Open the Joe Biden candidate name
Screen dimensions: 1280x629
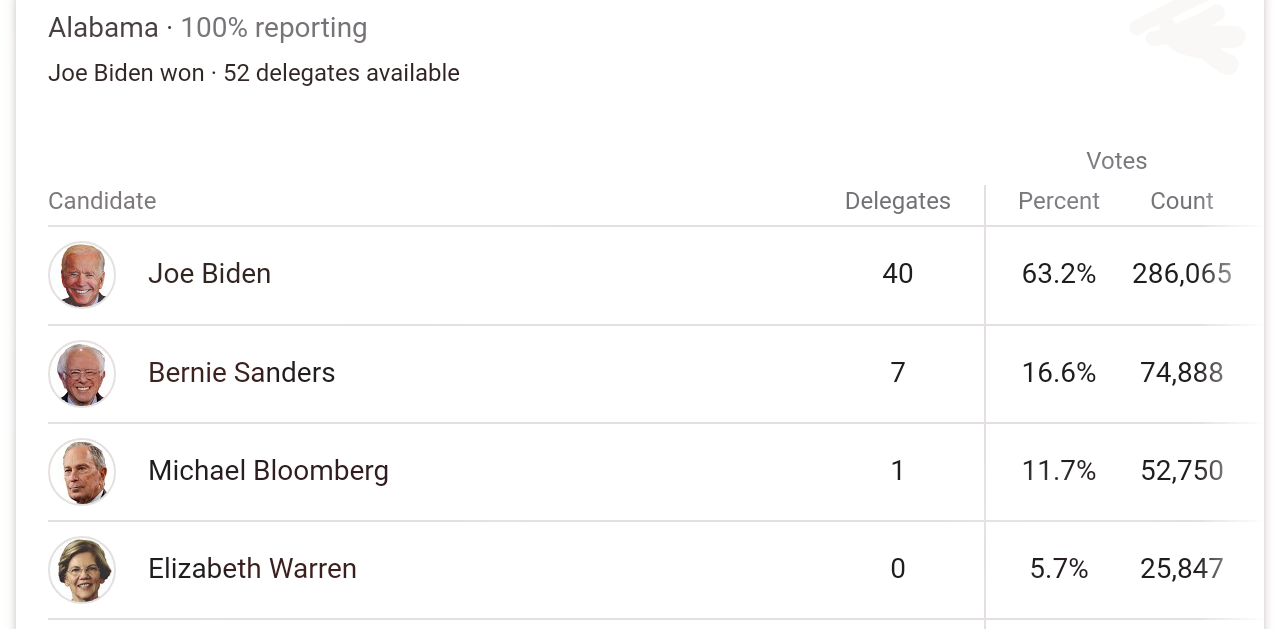209,274
